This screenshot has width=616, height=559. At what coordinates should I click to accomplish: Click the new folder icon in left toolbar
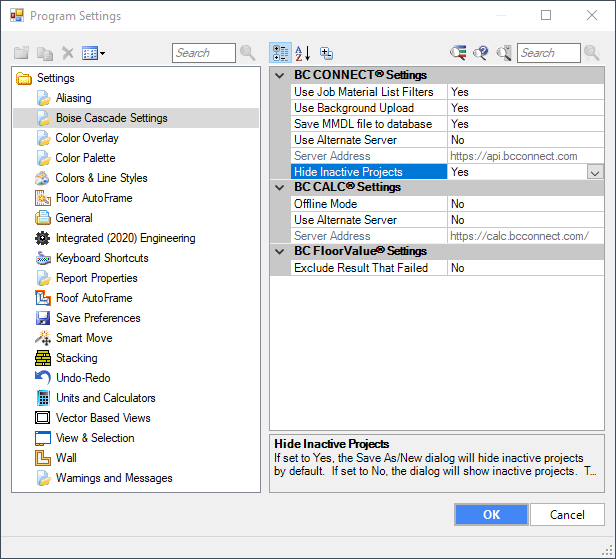tap(22, 53)
